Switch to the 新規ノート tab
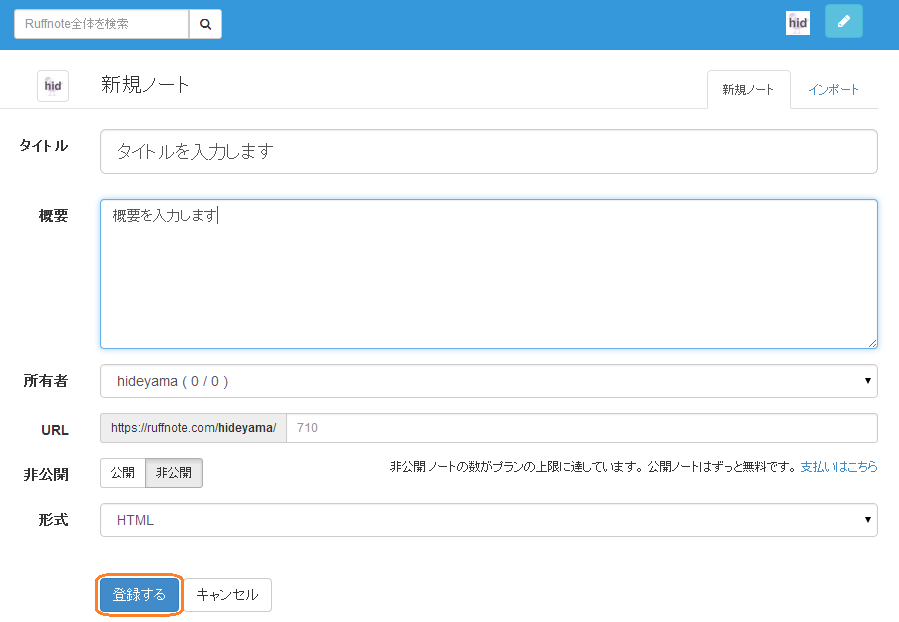This screenshot has height=622, width=899. click(x=748, y=89)
